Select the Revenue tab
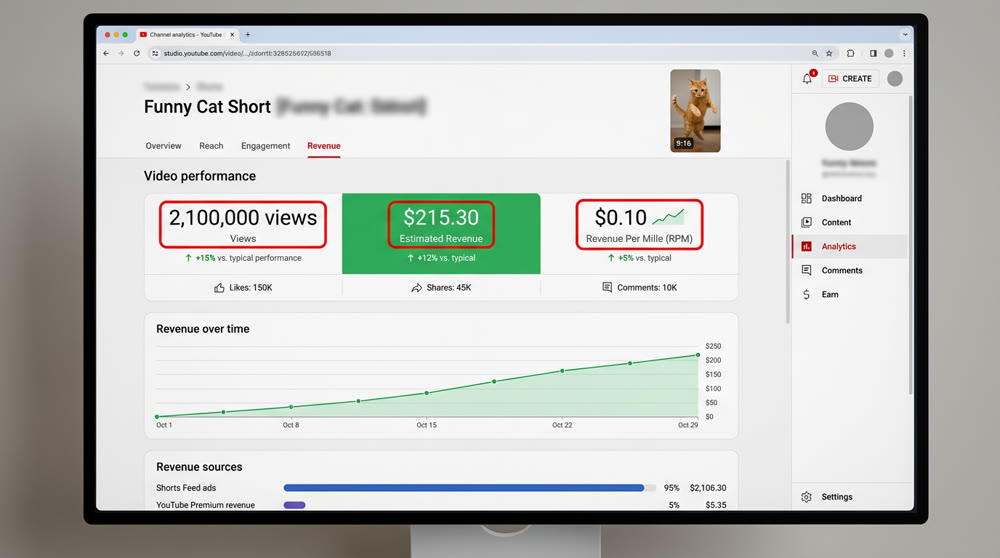The image size is (1000, 558). tap(324, 146)
